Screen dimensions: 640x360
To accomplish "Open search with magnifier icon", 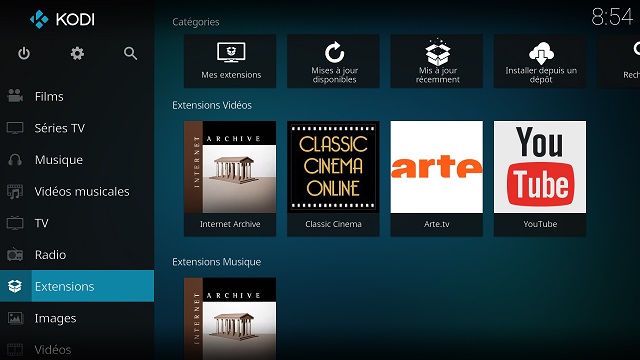I will (x=130, y=53).
